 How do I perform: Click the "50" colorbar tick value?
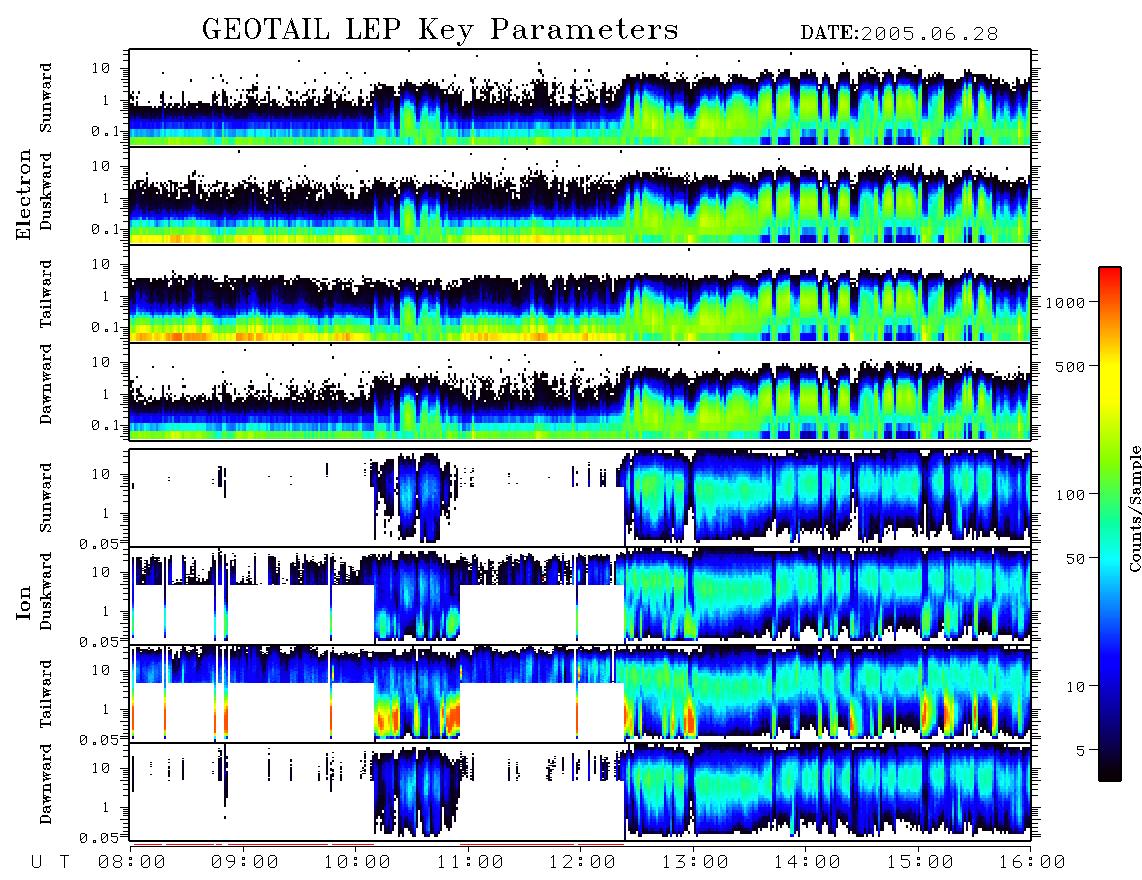tap(1075, 559)
